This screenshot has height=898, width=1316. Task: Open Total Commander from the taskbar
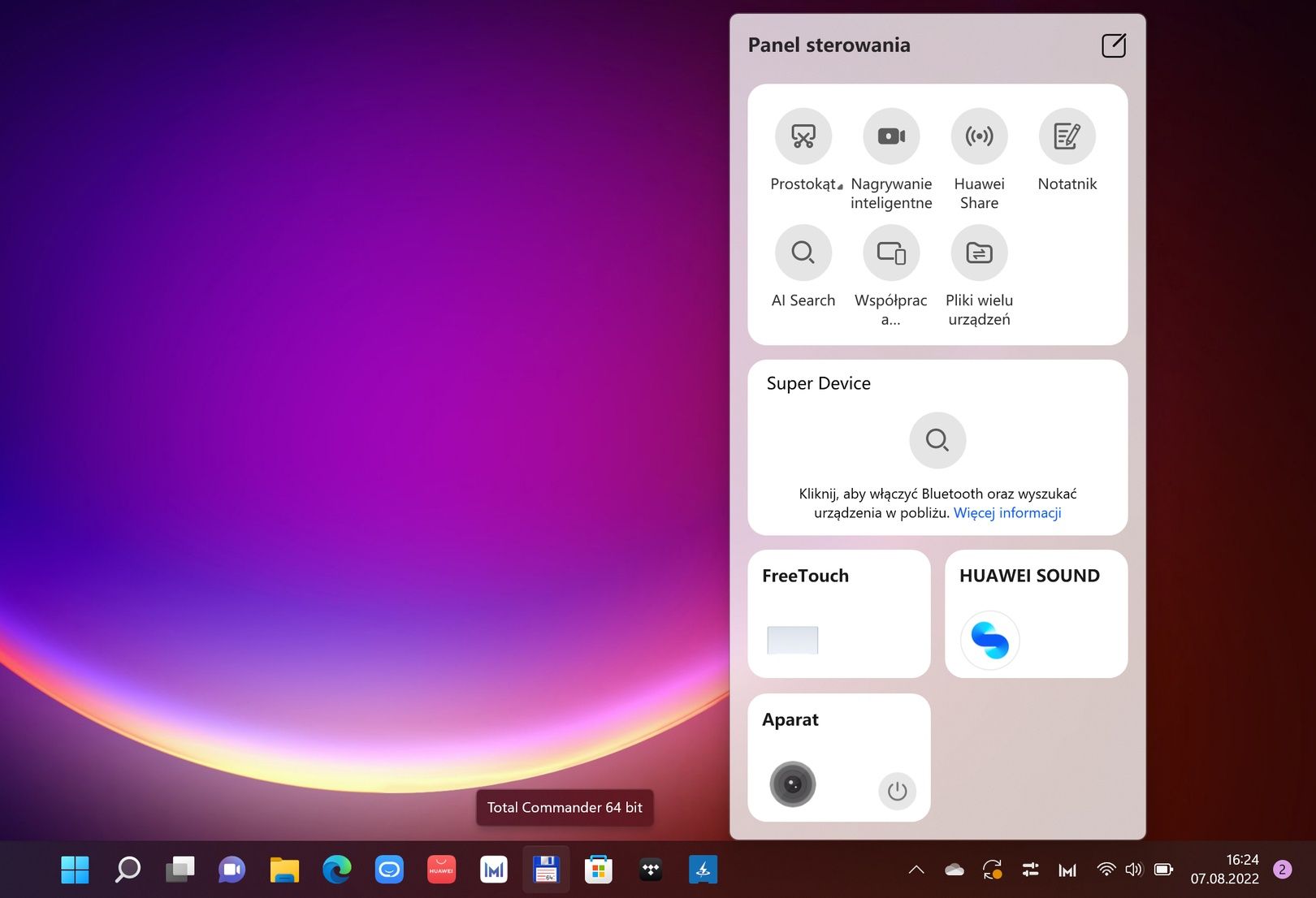point(546,870)
